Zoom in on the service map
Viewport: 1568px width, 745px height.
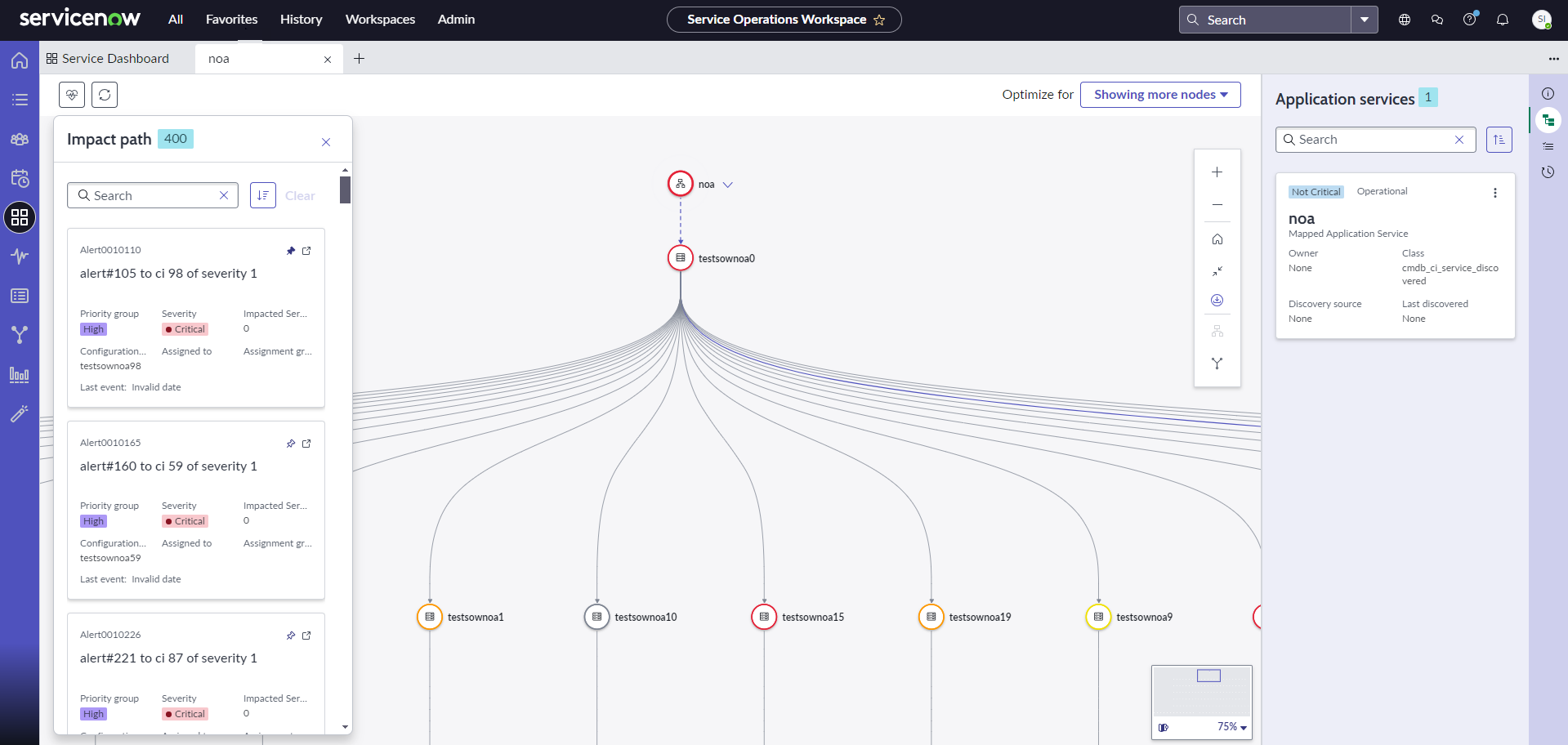(x=1217, y=172)
